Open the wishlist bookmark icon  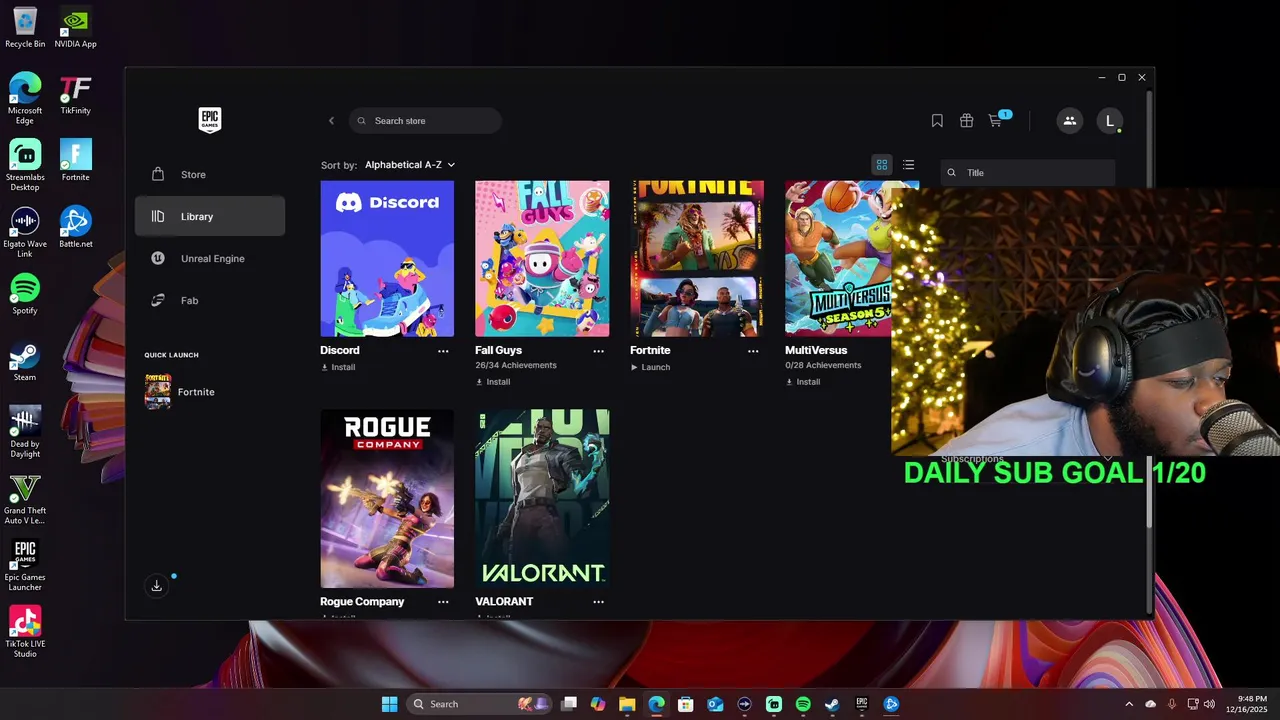coord(937,121)
